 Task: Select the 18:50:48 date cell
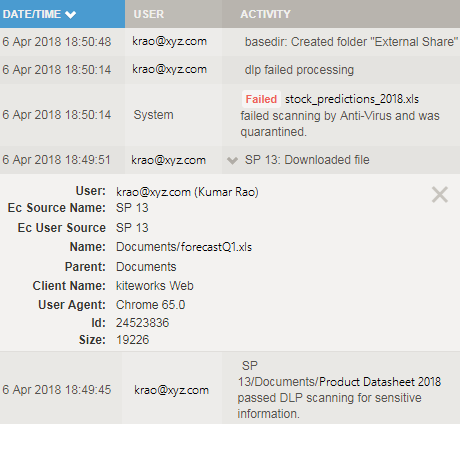(x=57, y=42)
